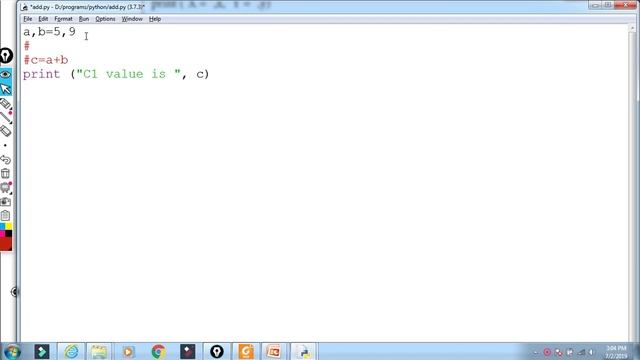
Task: Click the scrollbar up arrow
Action: pyautogui.click(x=633, y=28)
